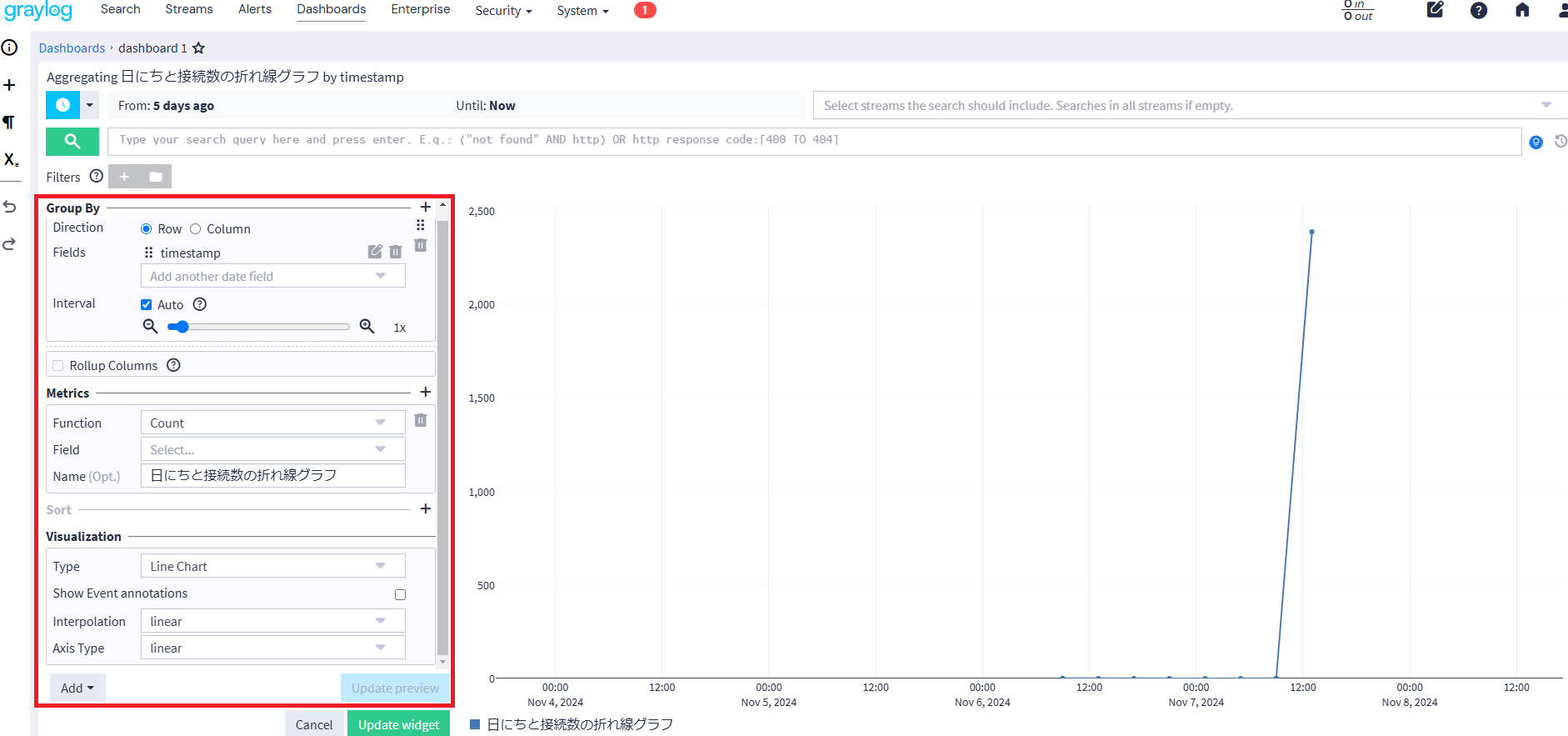Open the Interpolation dropdown

(x=272, y=621)
